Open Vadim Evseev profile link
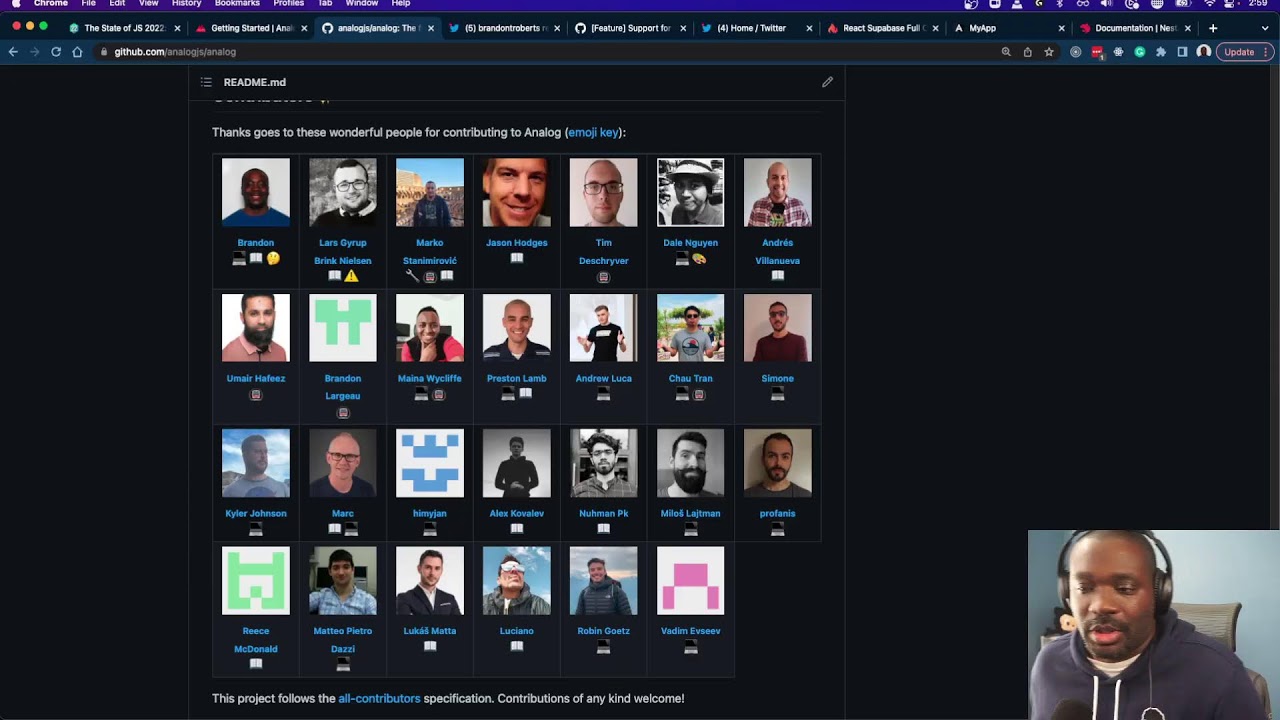This screenshot has width=1280, height=720. 690,631
